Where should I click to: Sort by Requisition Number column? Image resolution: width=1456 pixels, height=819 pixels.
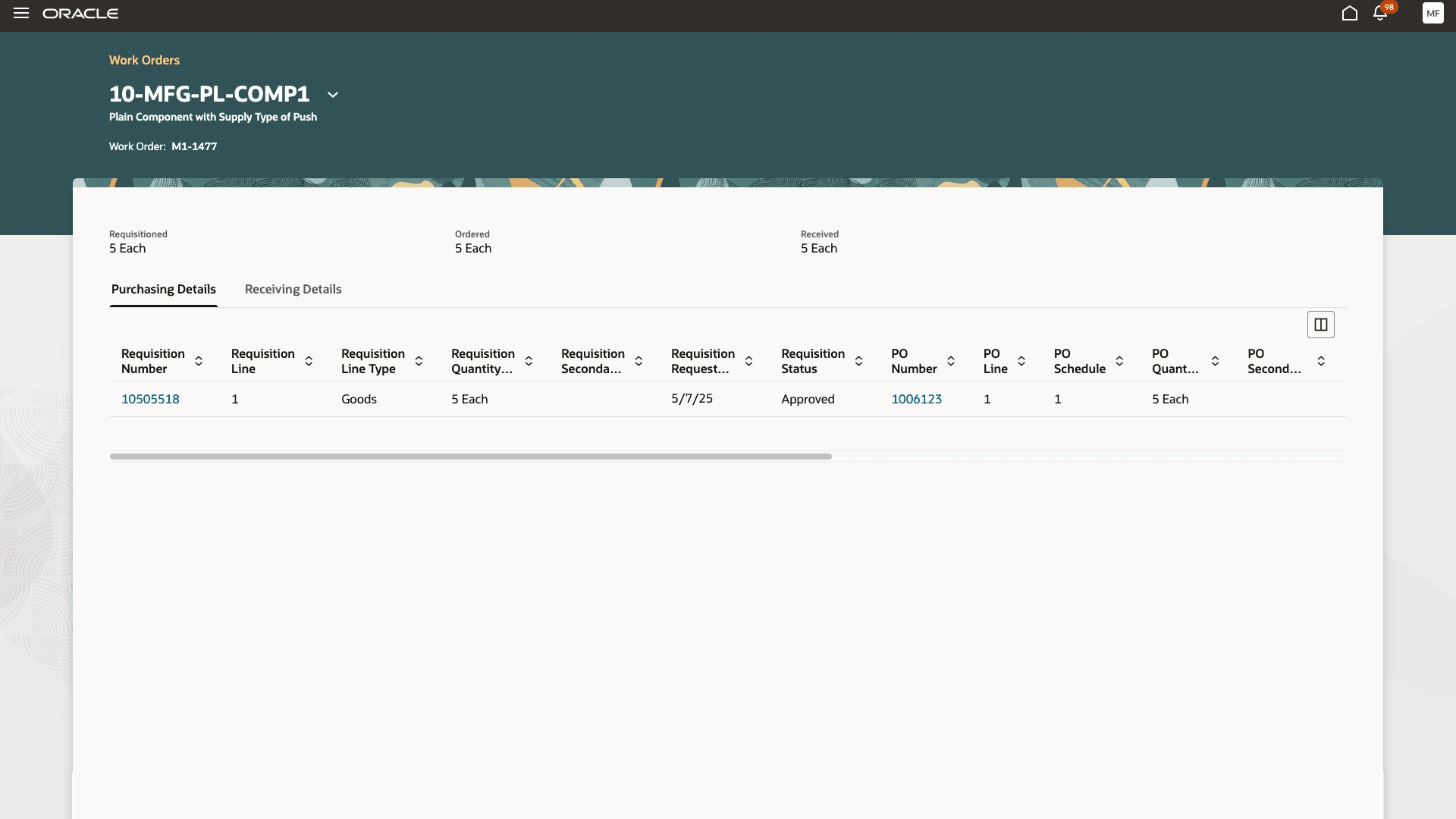pyautogui.click(x=199, y=361)
